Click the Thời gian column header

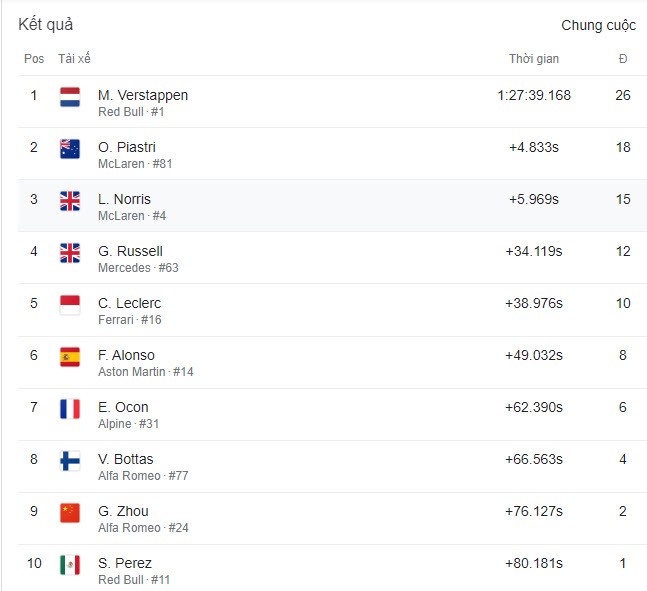click(534, 59)
